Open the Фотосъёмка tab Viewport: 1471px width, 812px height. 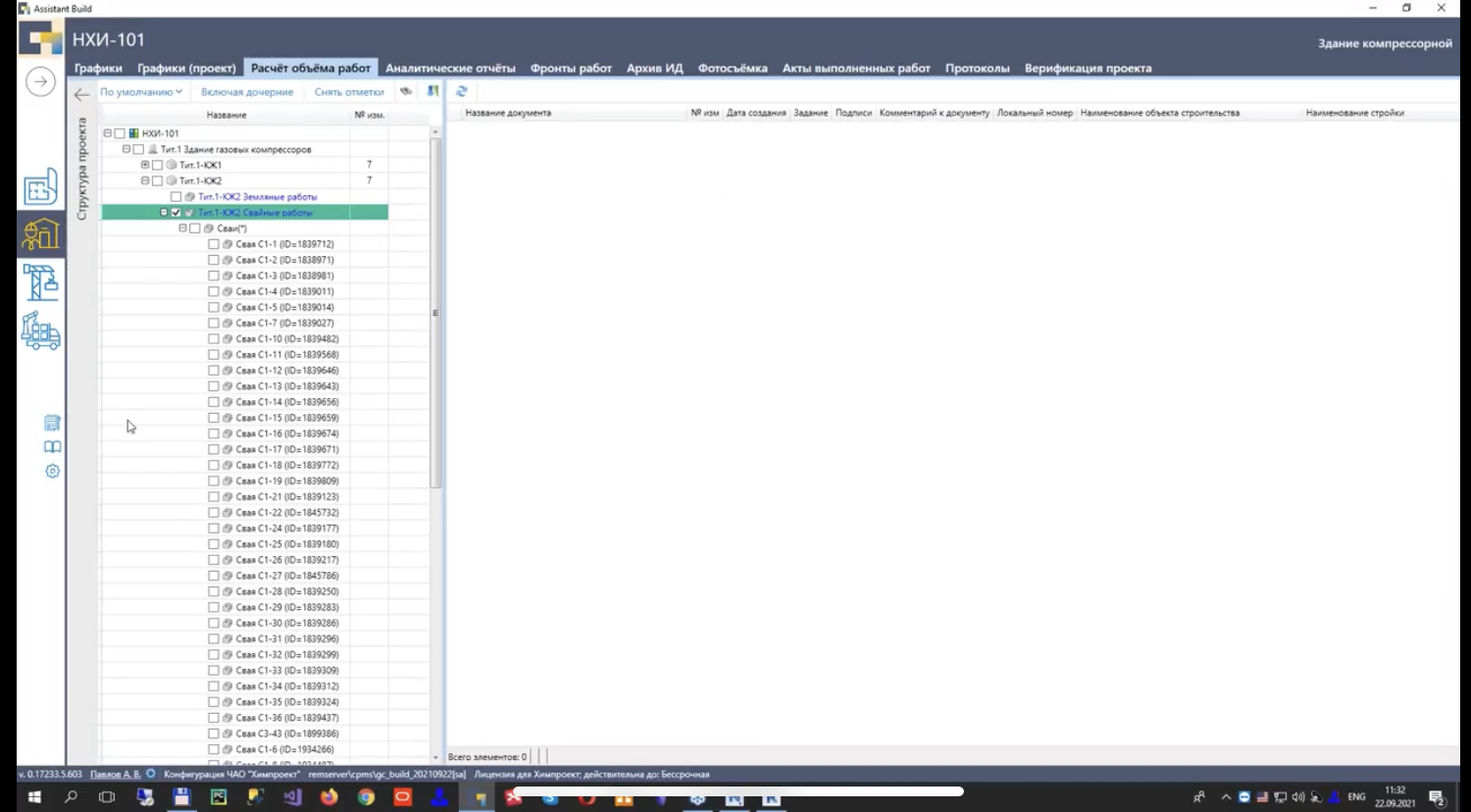(732, 69)
